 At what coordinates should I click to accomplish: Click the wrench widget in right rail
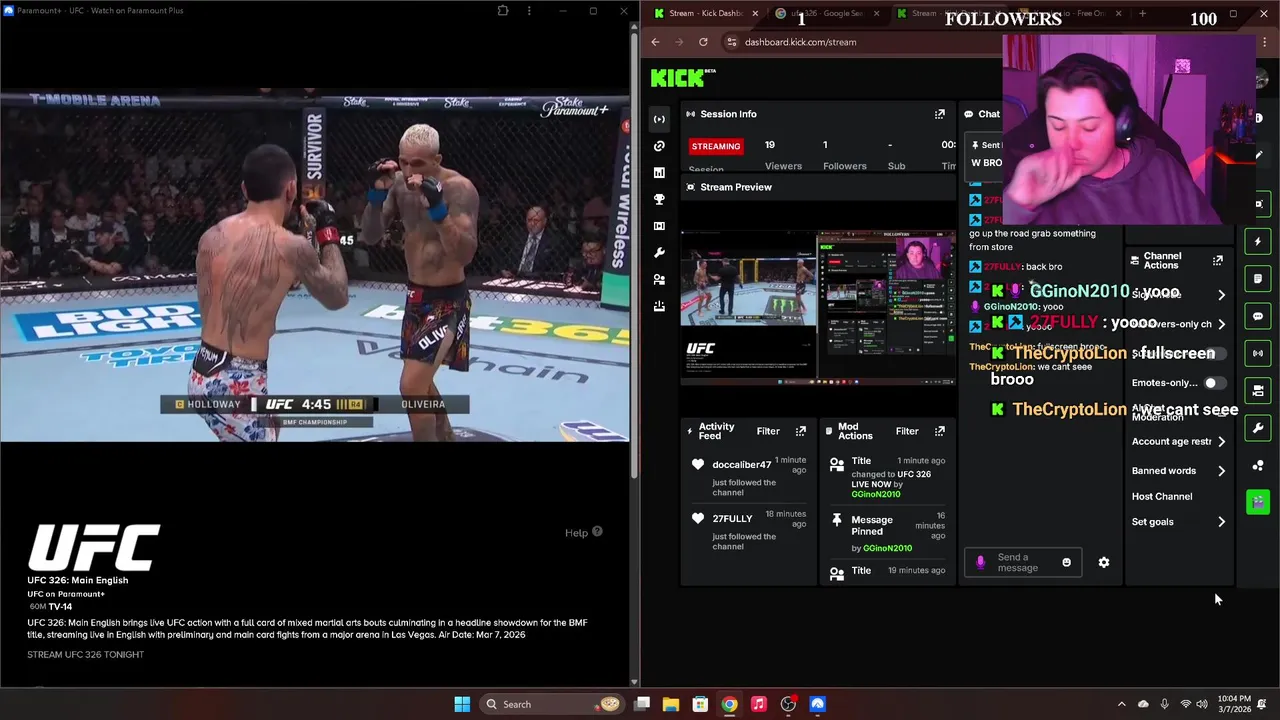tap(1258, 428)
